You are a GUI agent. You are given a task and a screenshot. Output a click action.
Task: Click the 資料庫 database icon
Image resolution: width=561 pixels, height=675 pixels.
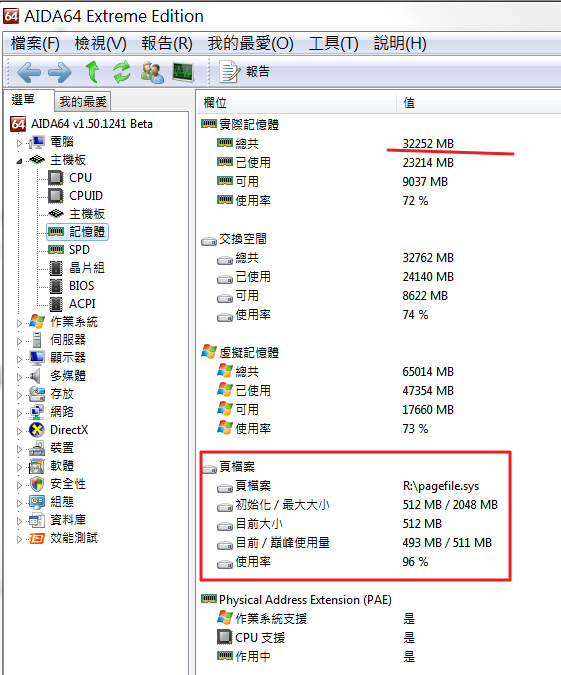[37, 520]
